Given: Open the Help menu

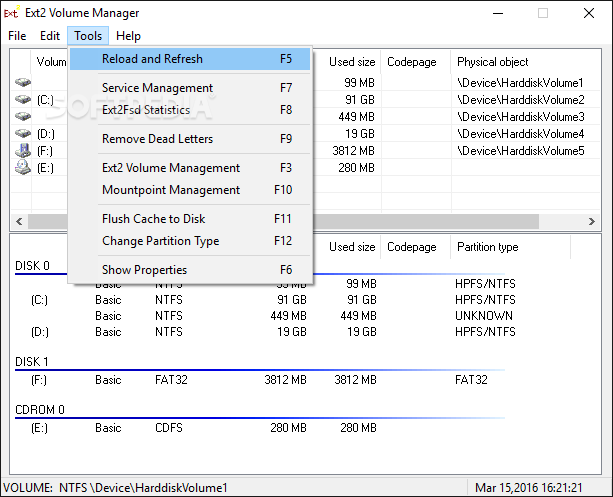Looking at the screenshot, I should [x=128, y=36].
